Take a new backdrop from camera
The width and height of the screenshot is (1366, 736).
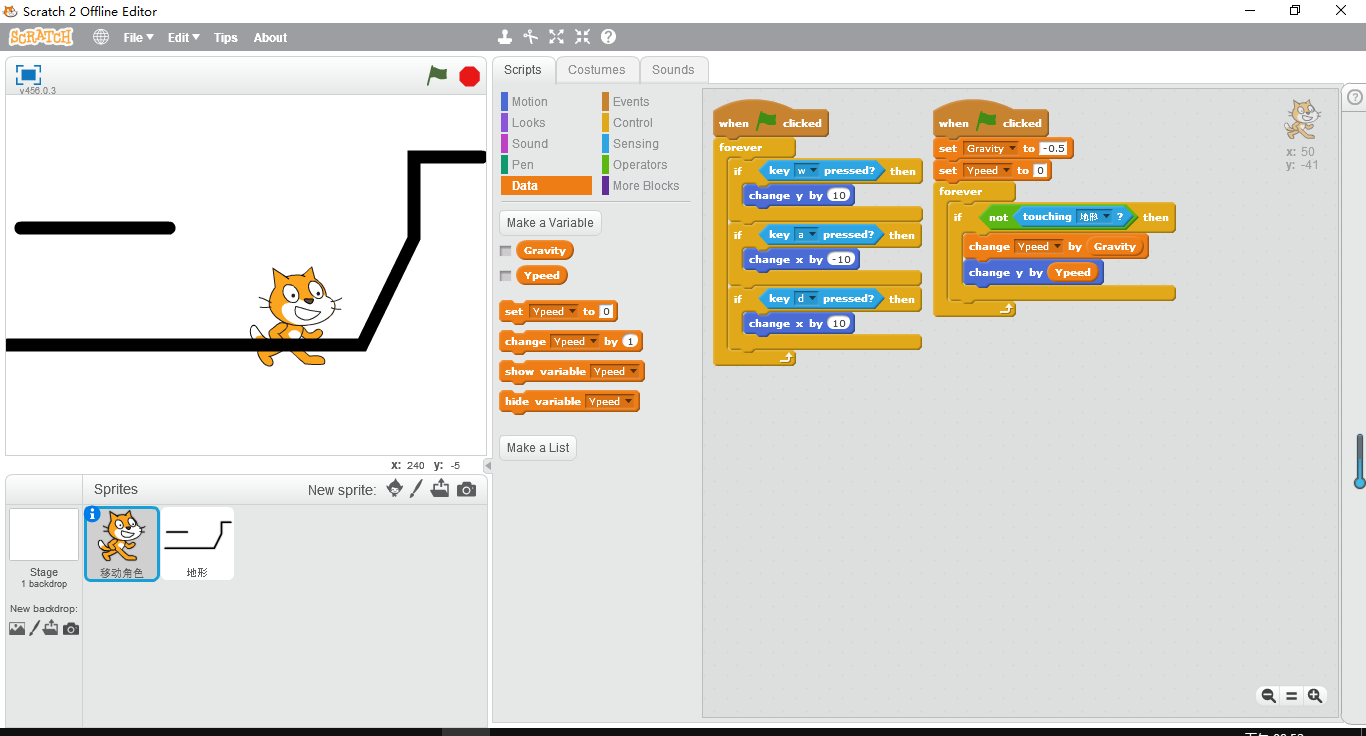tap(71, 629)
